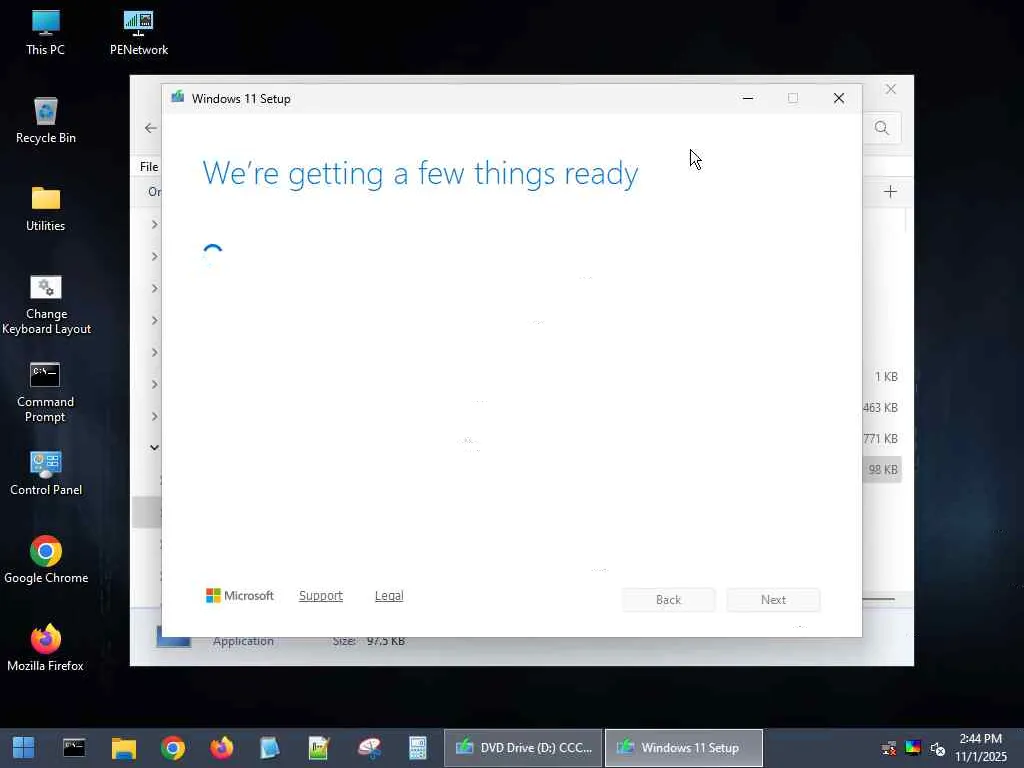Launch Chrome from the taskbar
1024x768 pixels.
point(173,748)
